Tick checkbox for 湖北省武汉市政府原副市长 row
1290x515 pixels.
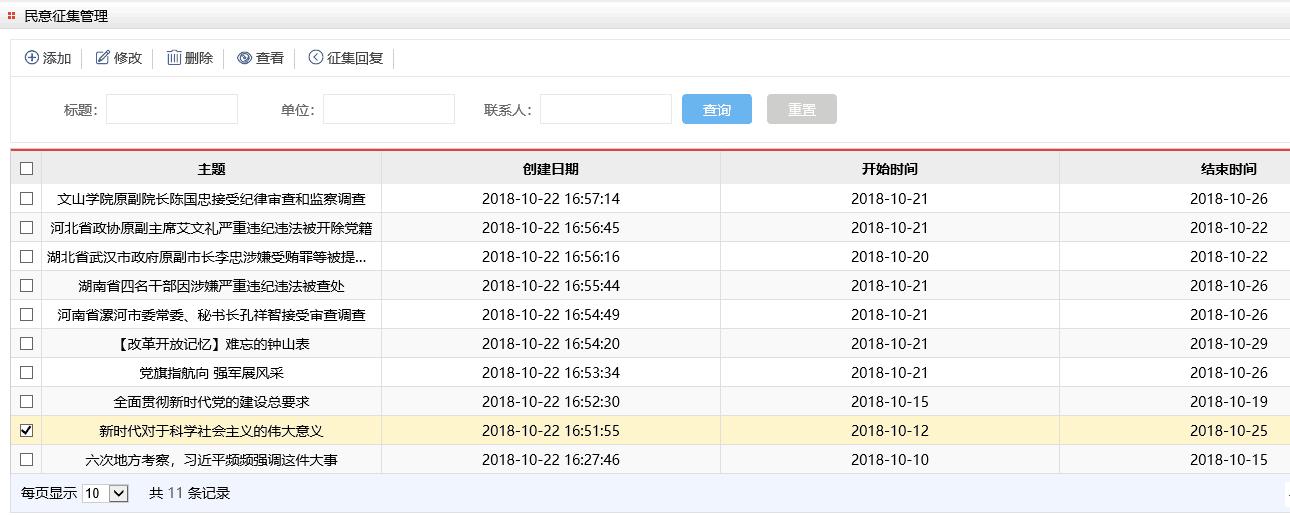[26, 256]
